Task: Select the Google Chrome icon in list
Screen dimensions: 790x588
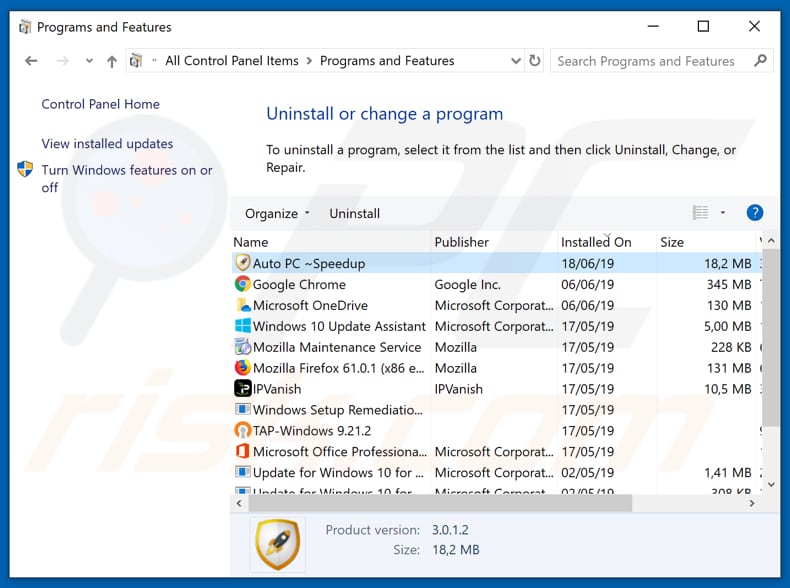Action: click(x=242, y=284)
